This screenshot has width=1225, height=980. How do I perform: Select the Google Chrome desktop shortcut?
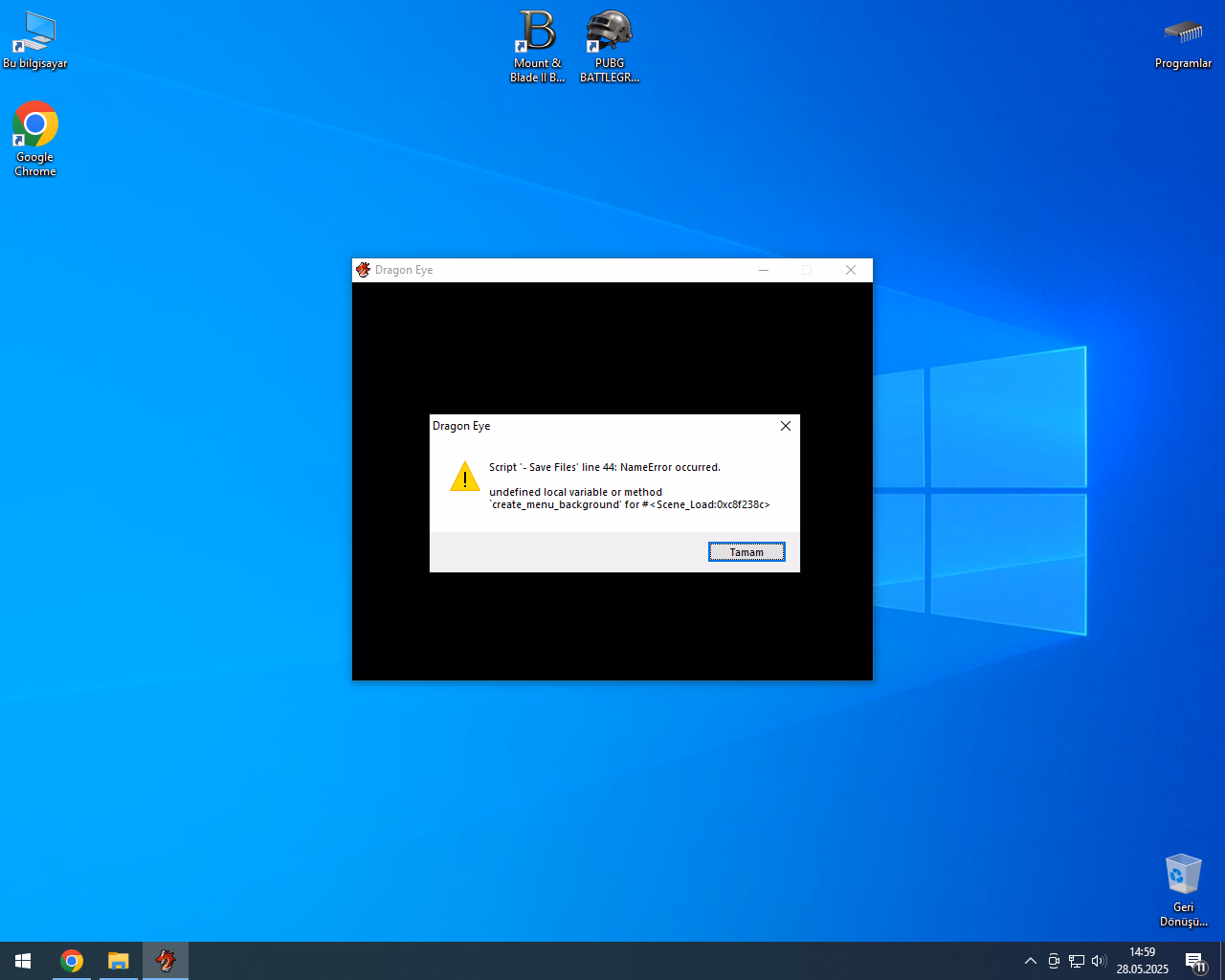tap(35, 140)
